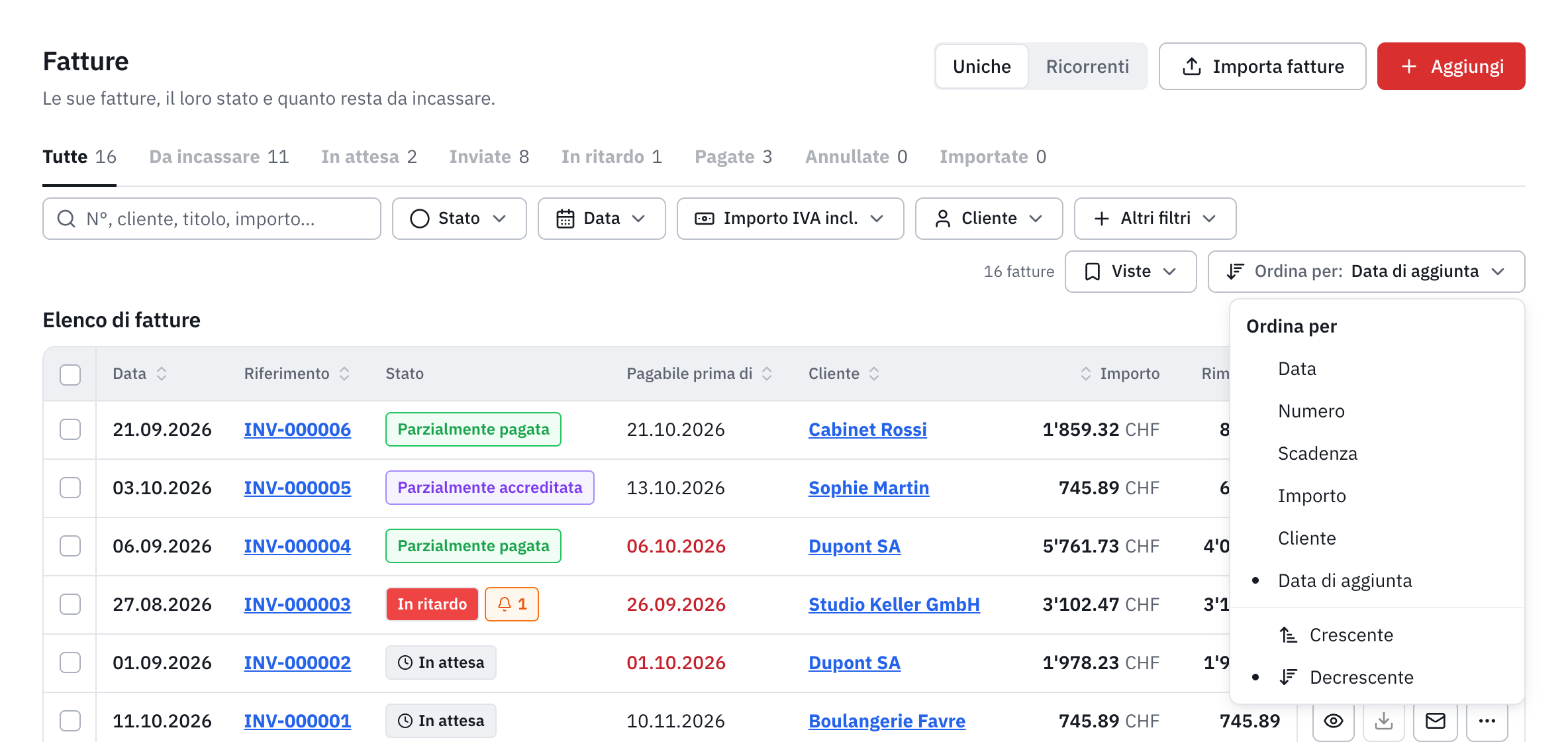This screenshot has height=742, width=1568.
Task: Choose Numero in the Ordina per menu
Action: click(x=1377, y=411)
